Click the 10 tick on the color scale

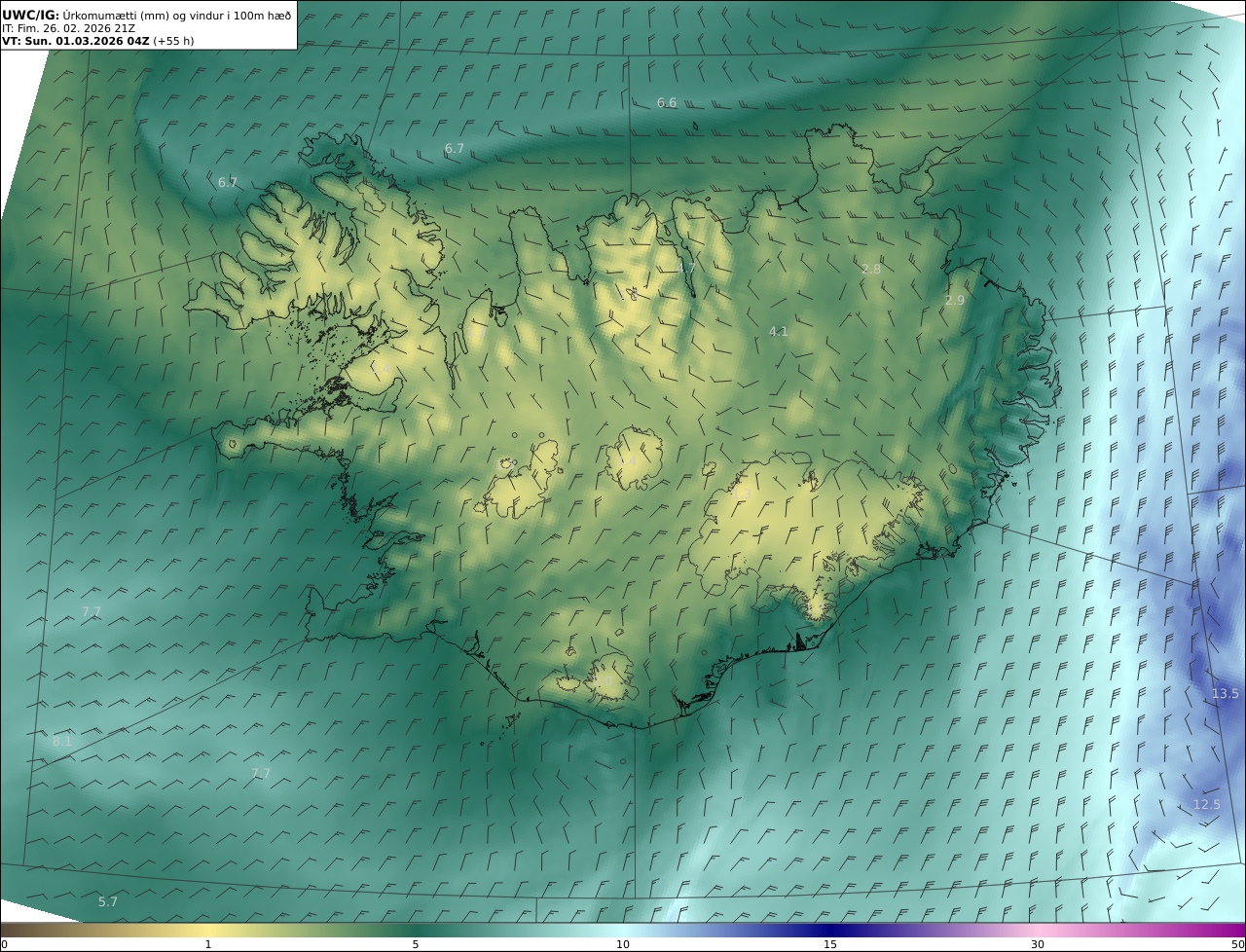coord(623,944)
